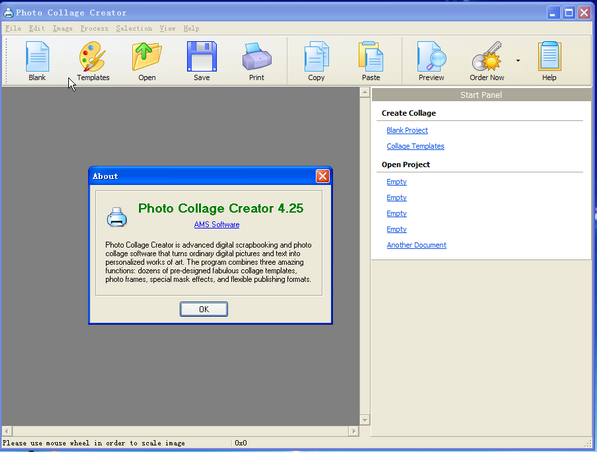Screen dimensions: 597x453
Task: Open the Selection menu
Action: point(134,29)
